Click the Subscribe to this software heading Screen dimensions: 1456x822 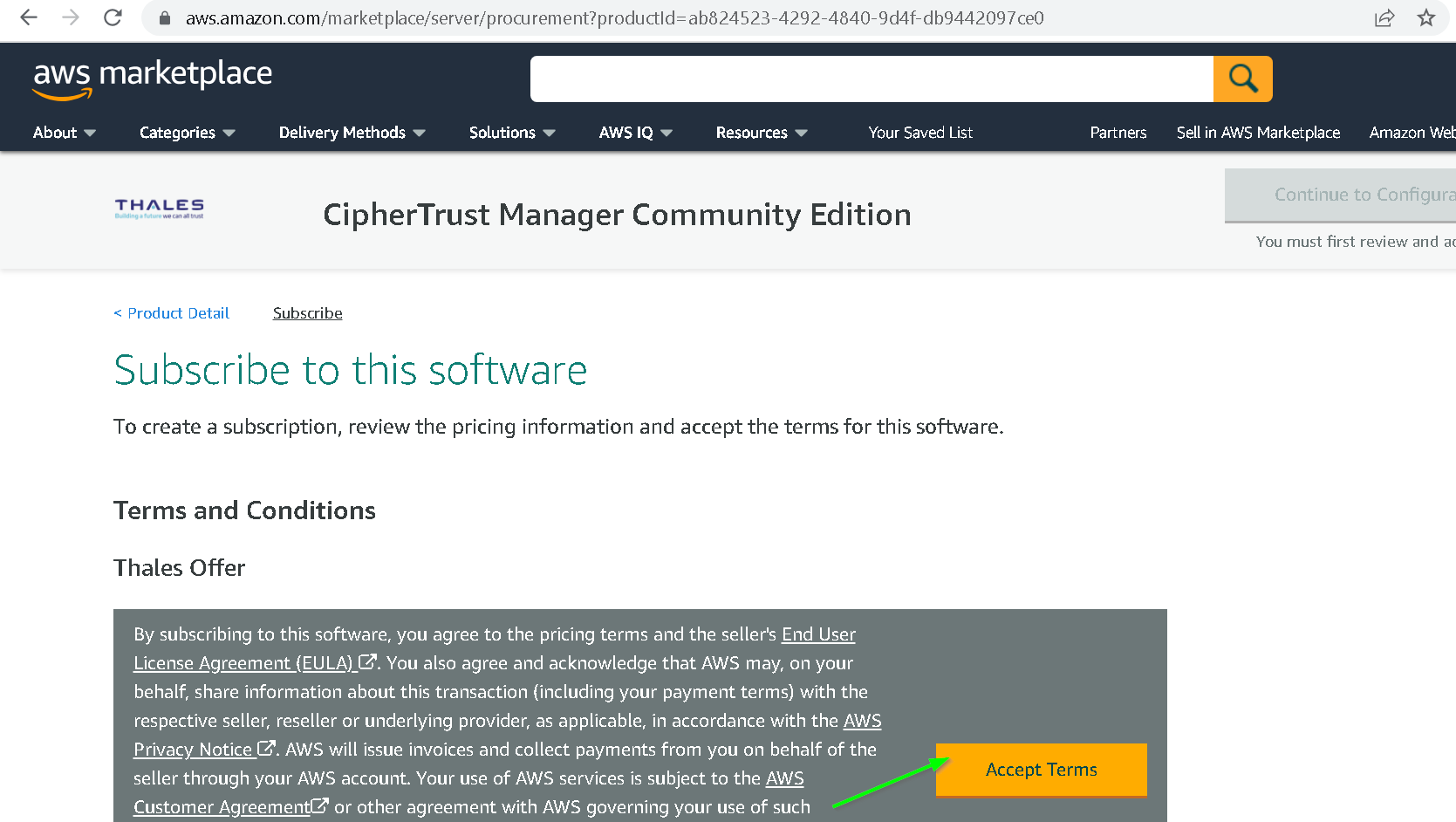coord(351,370)
